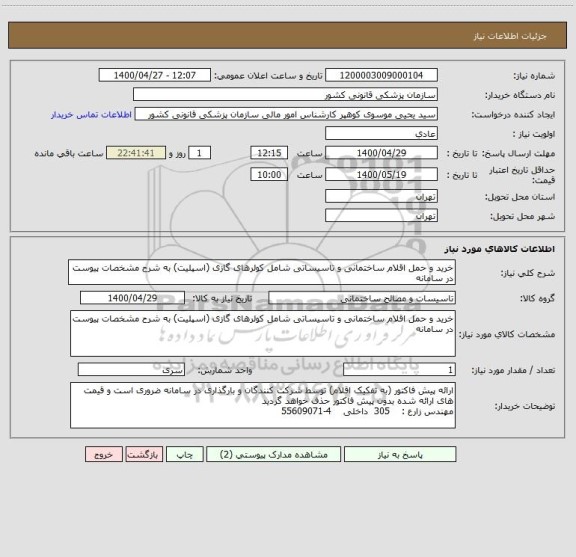Image resolution: width=576 pixels, height=557 pixels.
Task: Click the مشخصات کالای مورد نیاز text area
Action: tap(263, 334)
